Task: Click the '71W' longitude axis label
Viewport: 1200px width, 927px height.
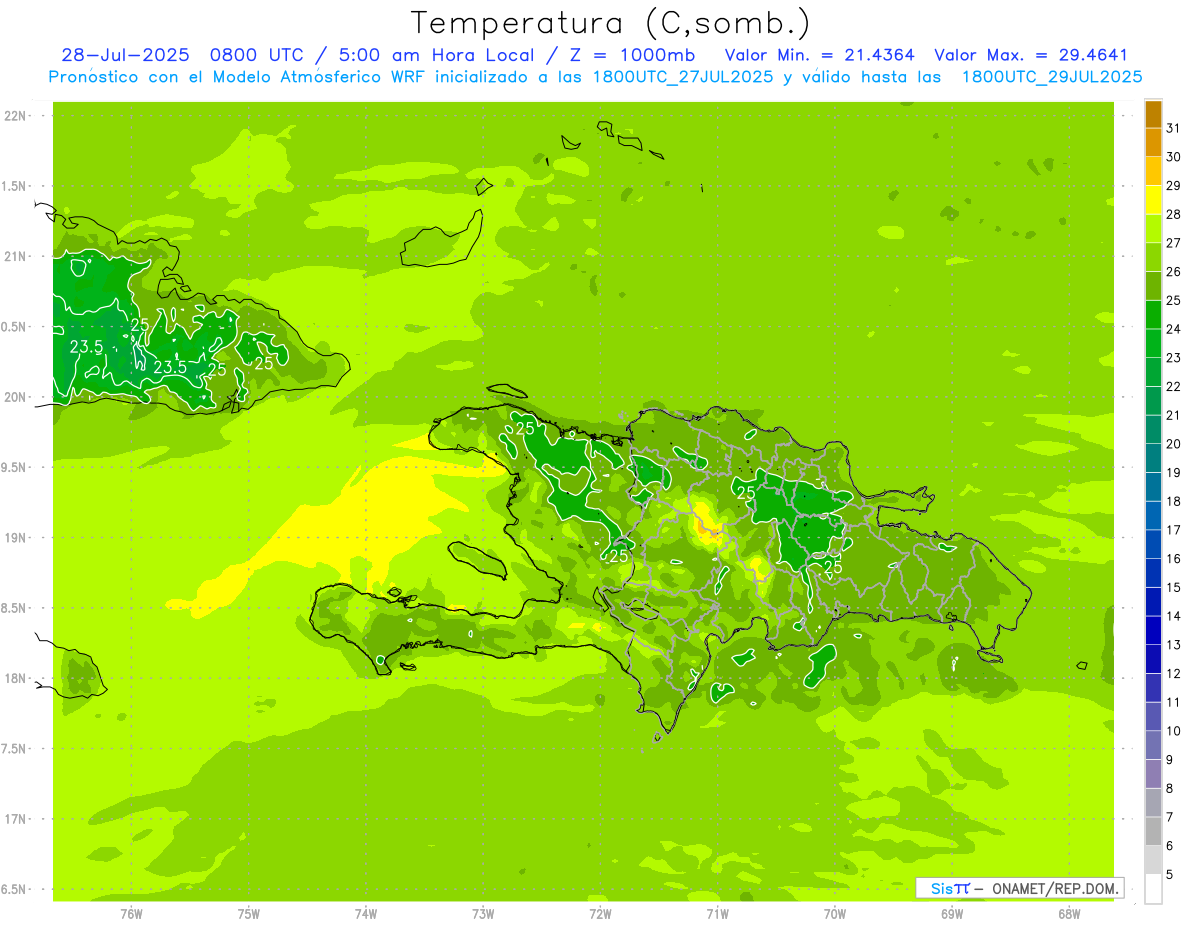Action: click(717, 914)
